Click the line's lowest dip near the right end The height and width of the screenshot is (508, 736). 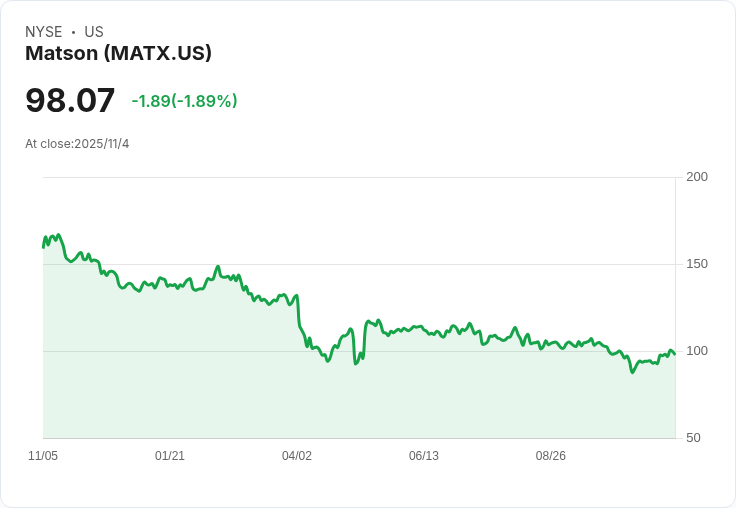pos(632,372)
